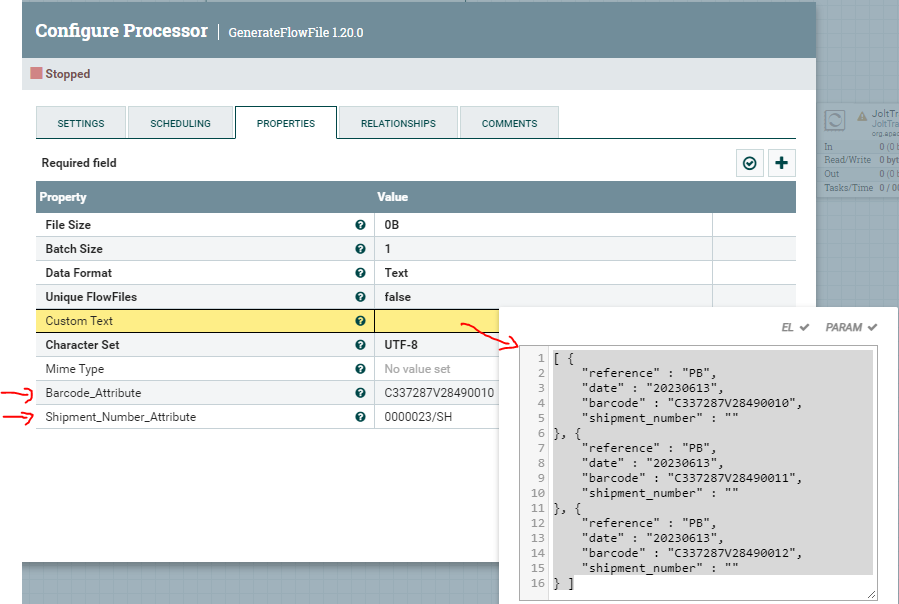This screenshot has width=899, height=604.
Task: Show help for Unique FlowFiles property
Action: click(x=360, y=297)
